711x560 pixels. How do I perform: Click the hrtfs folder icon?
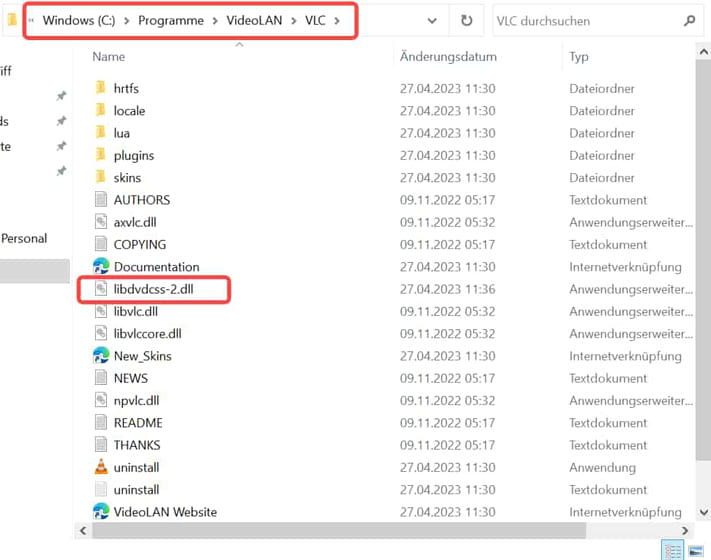[x=101, y=88]
